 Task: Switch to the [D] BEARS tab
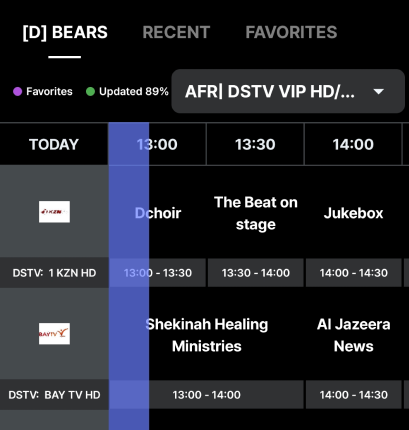[x=65, y=32]
